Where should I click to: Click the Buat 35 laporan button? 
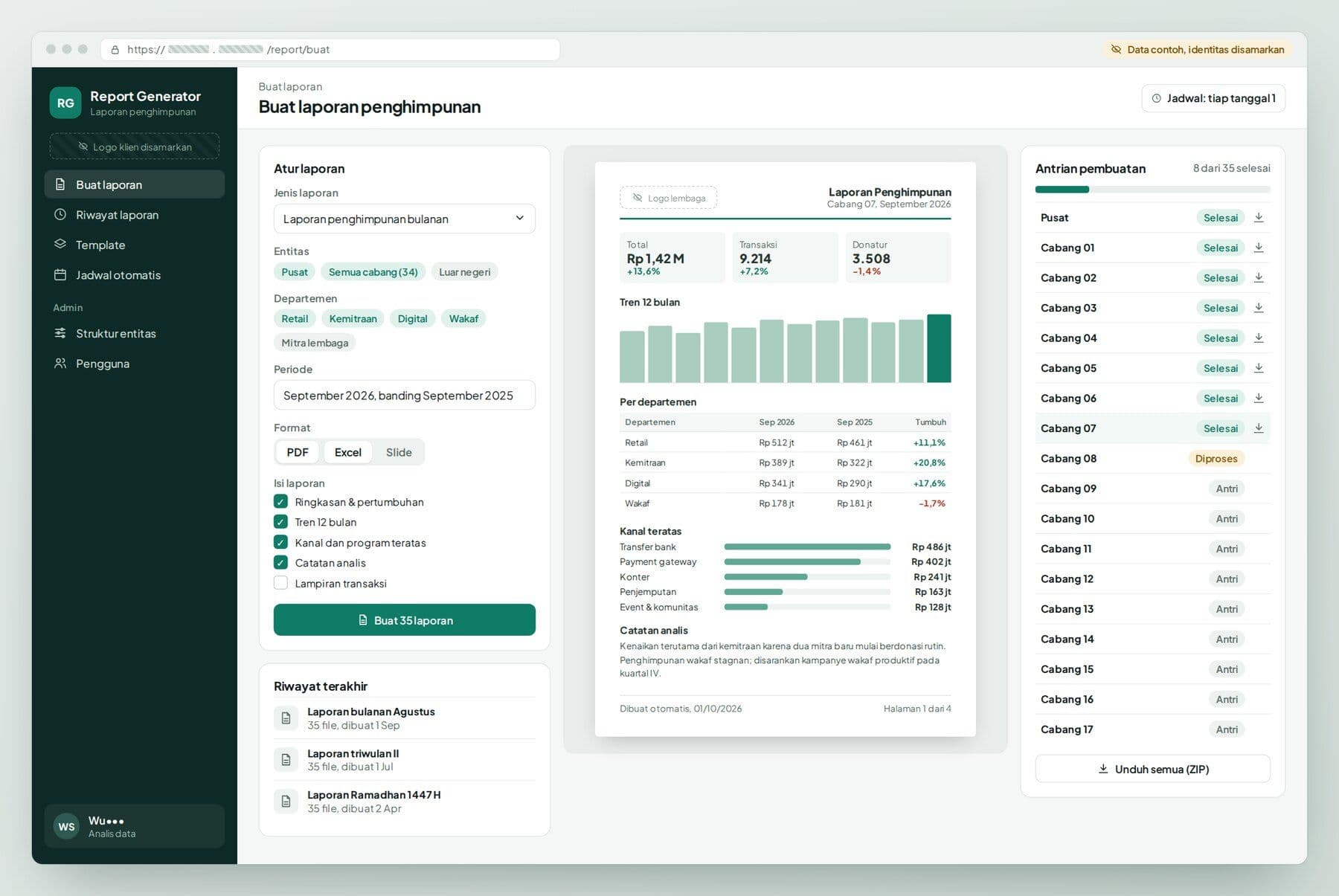click(x=404, y=619)
